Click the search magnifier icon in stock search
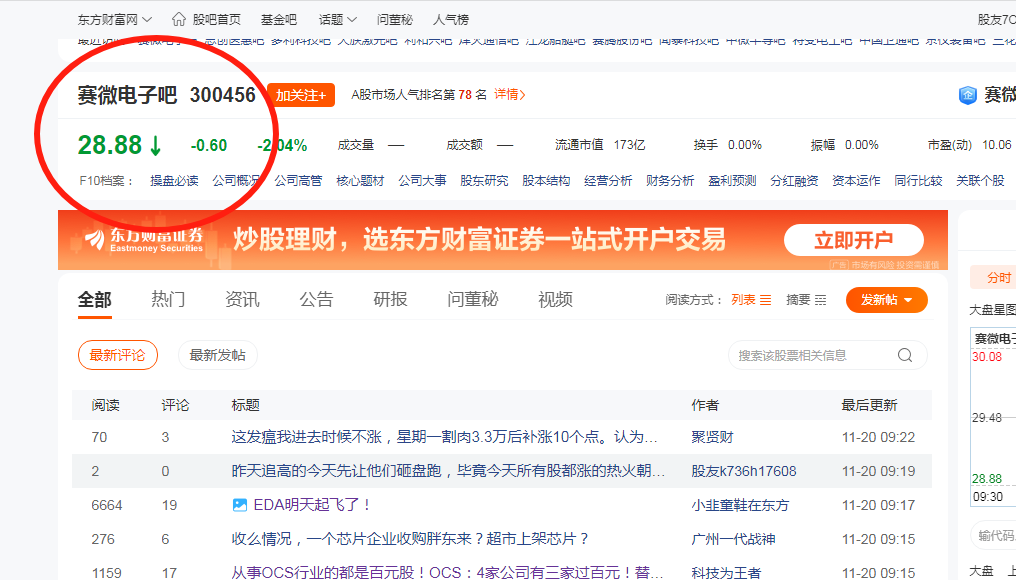Screen dimensions: 1016x580 tap(905, 355)
